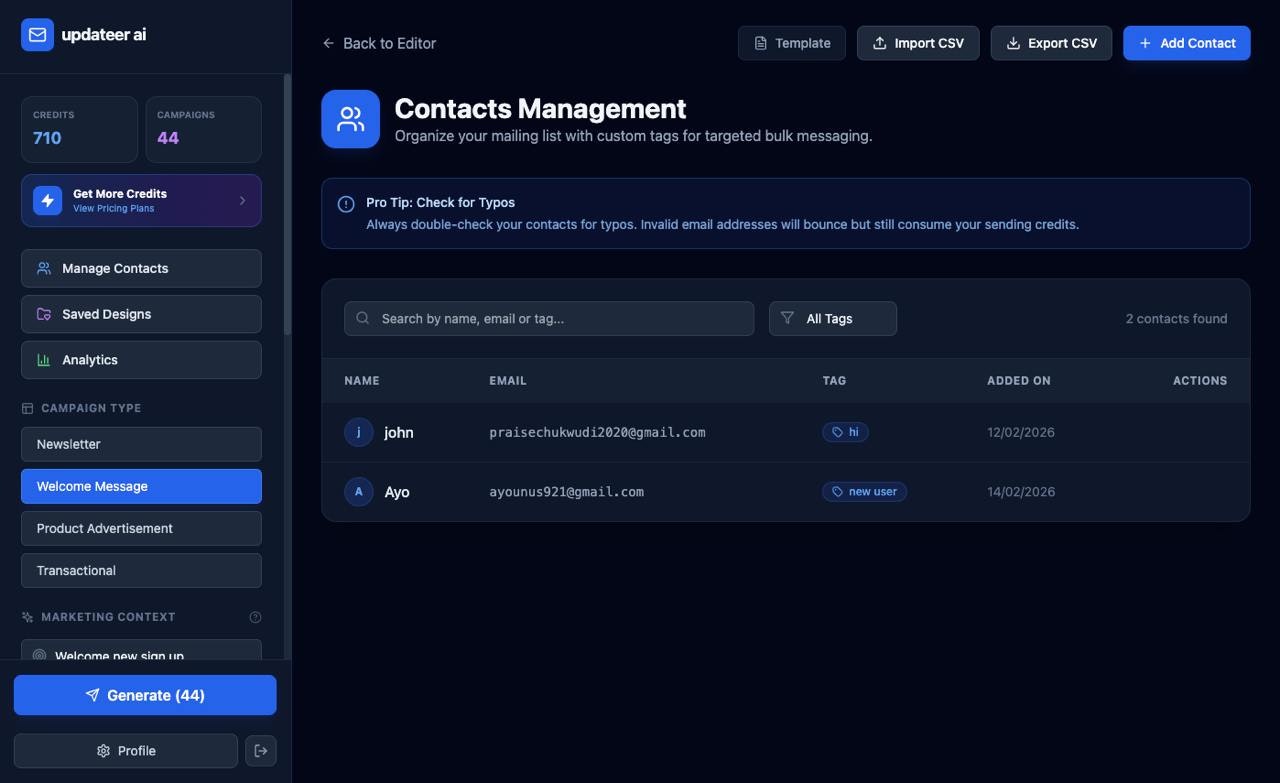
Task: Select the Newsletter campaign type
Action: 141,444
